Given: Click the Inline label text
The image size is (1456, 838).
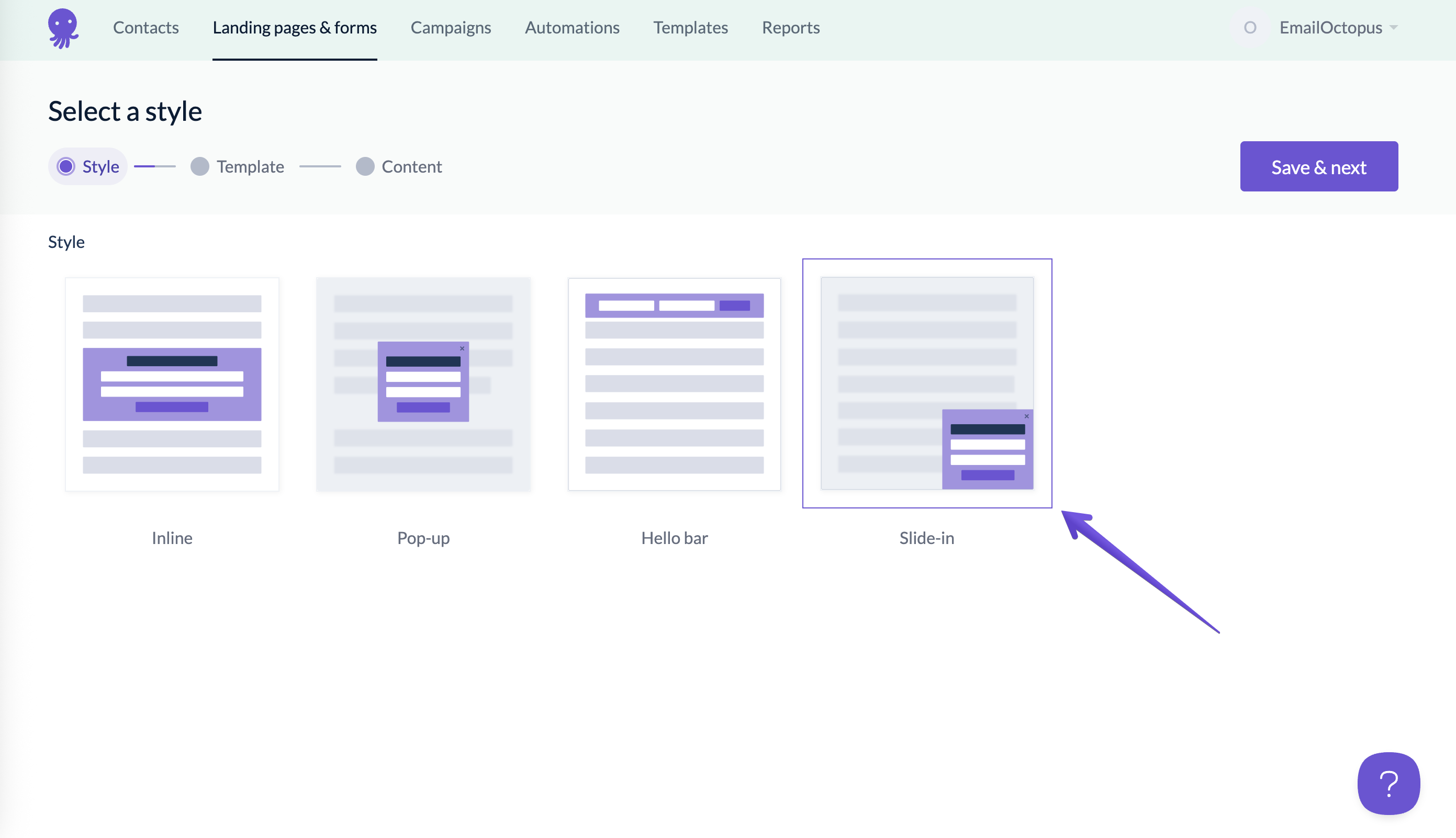Looking at the screenshot, I should (172, 538).
